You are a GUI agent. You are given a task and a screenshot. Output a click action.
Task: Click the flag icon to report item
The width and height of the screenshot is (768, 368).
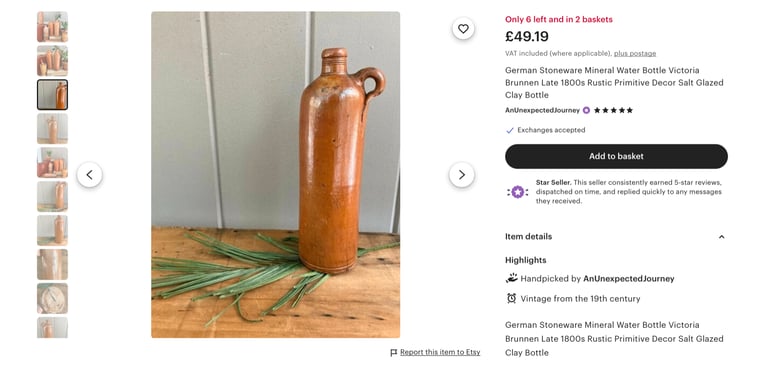click(394, 352)
